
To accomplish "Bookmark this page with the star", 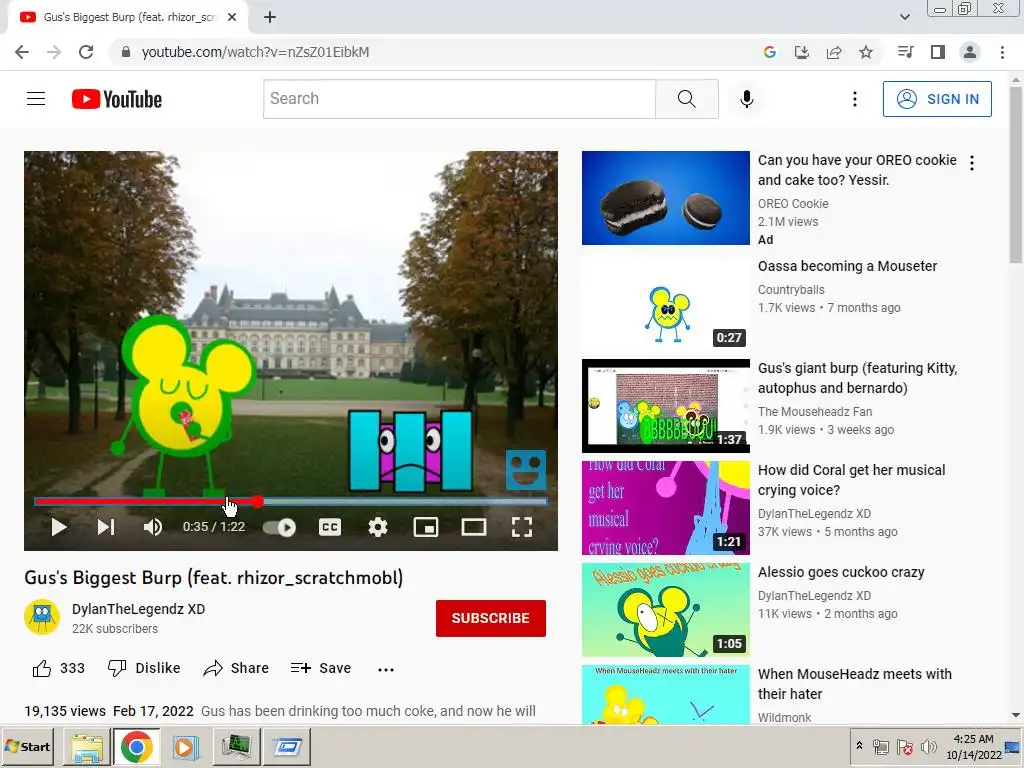I will [866, 52].
